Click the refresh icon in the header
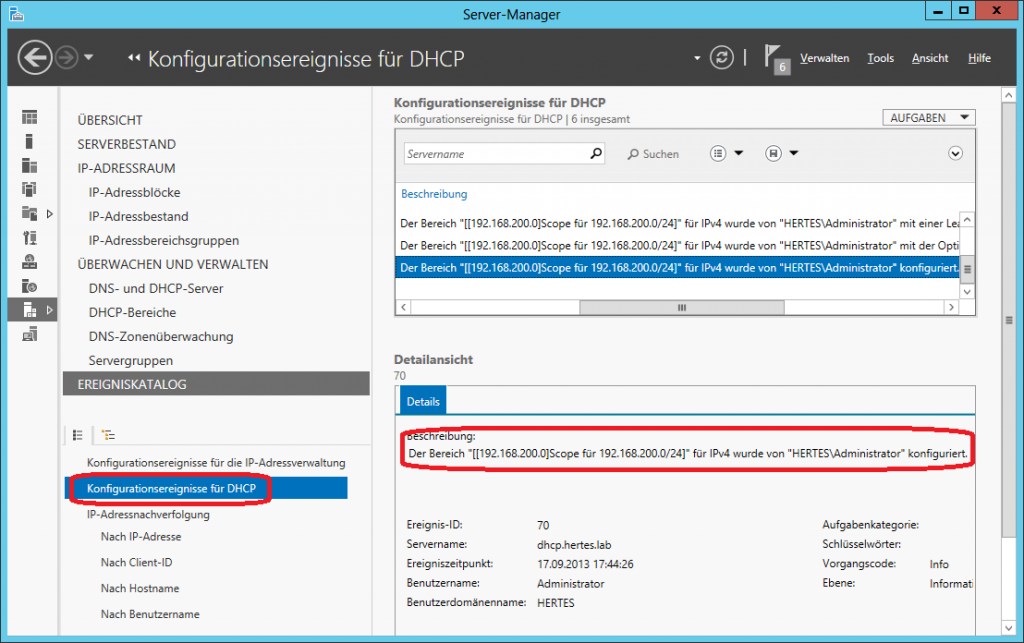1024x643 pixels. (721, 57)
